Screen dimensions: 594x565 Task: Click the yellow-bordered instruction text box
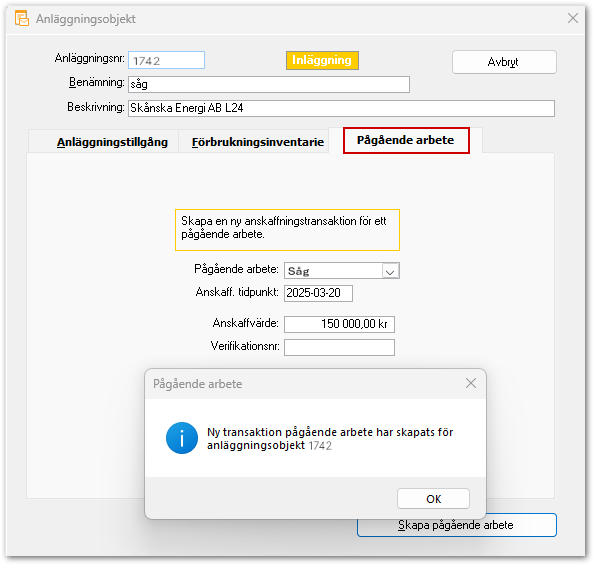287,230
